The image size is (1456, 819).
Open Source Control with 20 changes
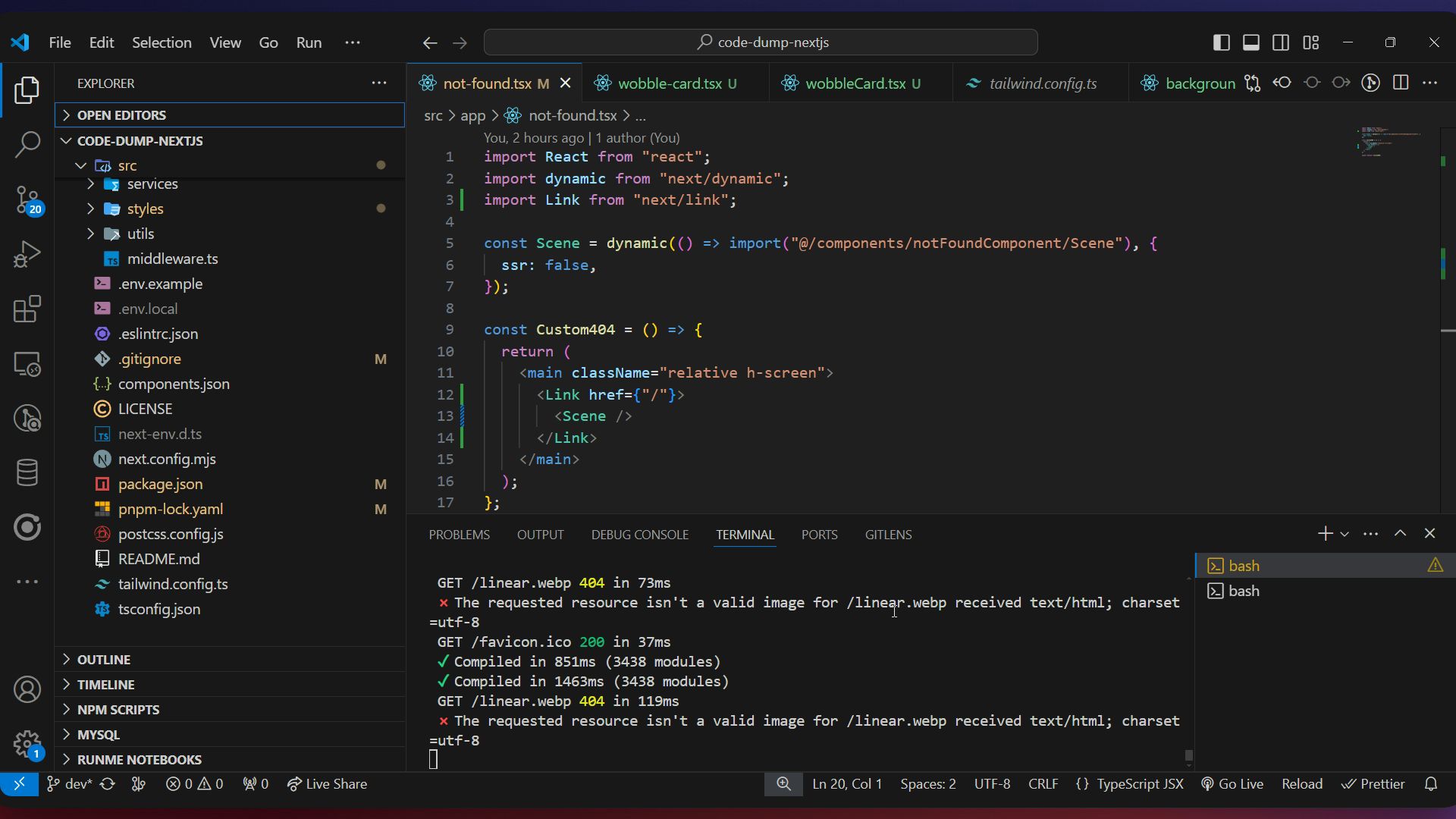(27, 199)
